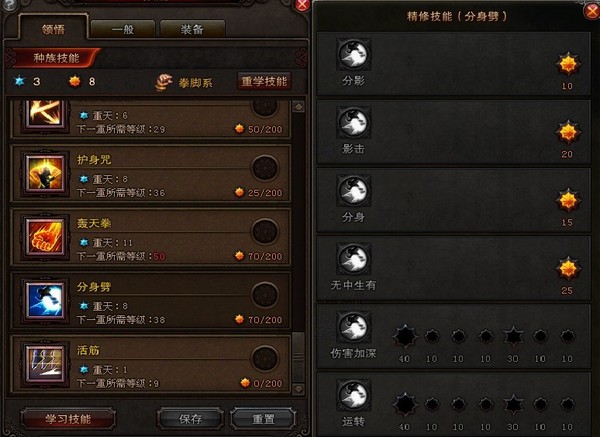600x437 pixels.
Task: Select the 分身劈 blue skill icon
Action: coord(45,301)
